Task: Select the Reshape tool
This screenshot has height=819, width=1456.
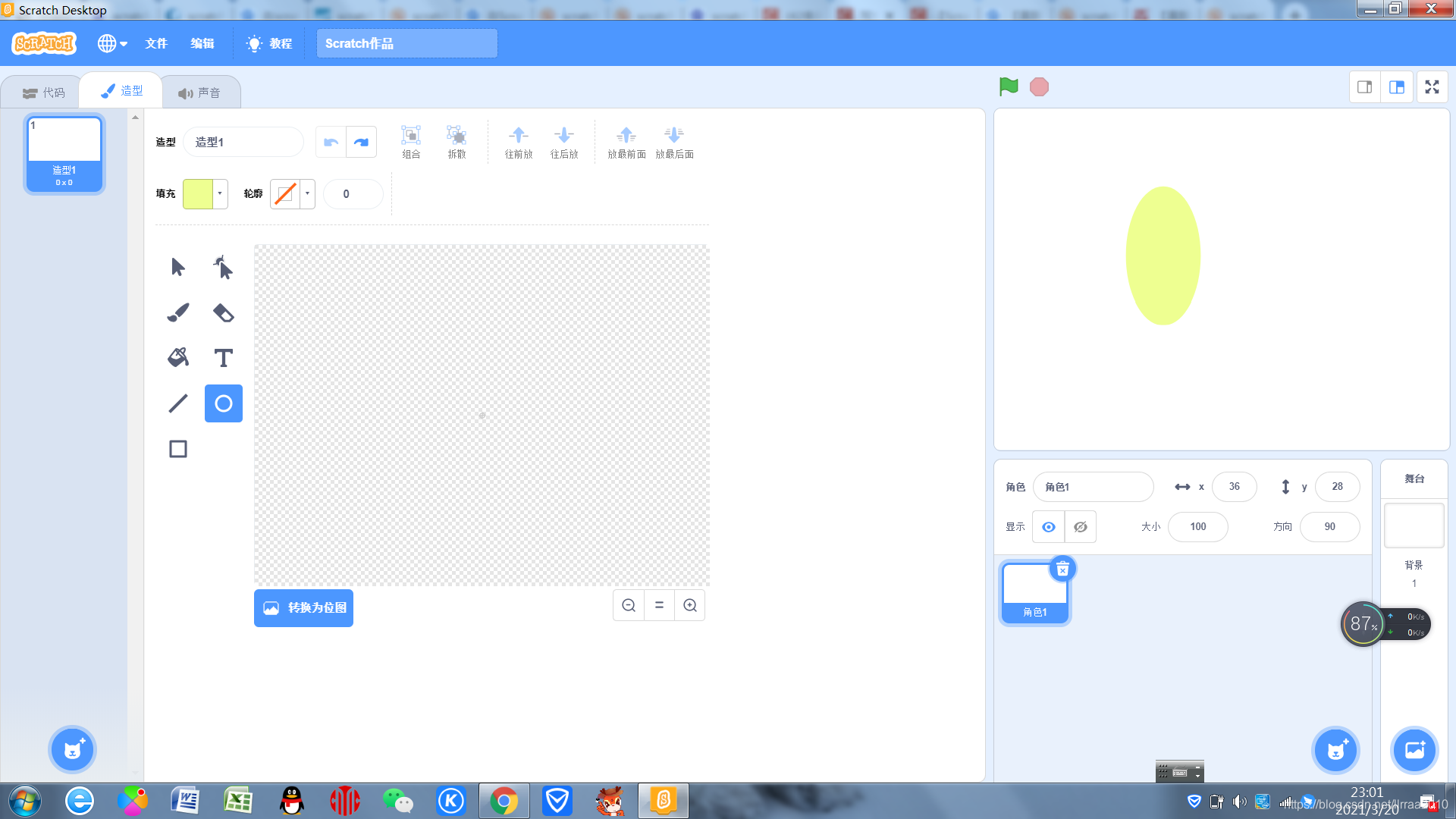Action: point(223,267)
